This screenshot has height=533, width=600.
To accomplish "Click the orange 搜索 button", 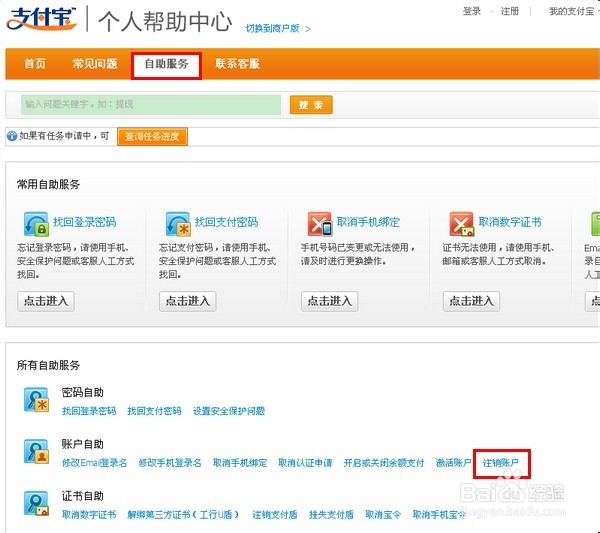I will pyautogui.click(x=311, y=105).
